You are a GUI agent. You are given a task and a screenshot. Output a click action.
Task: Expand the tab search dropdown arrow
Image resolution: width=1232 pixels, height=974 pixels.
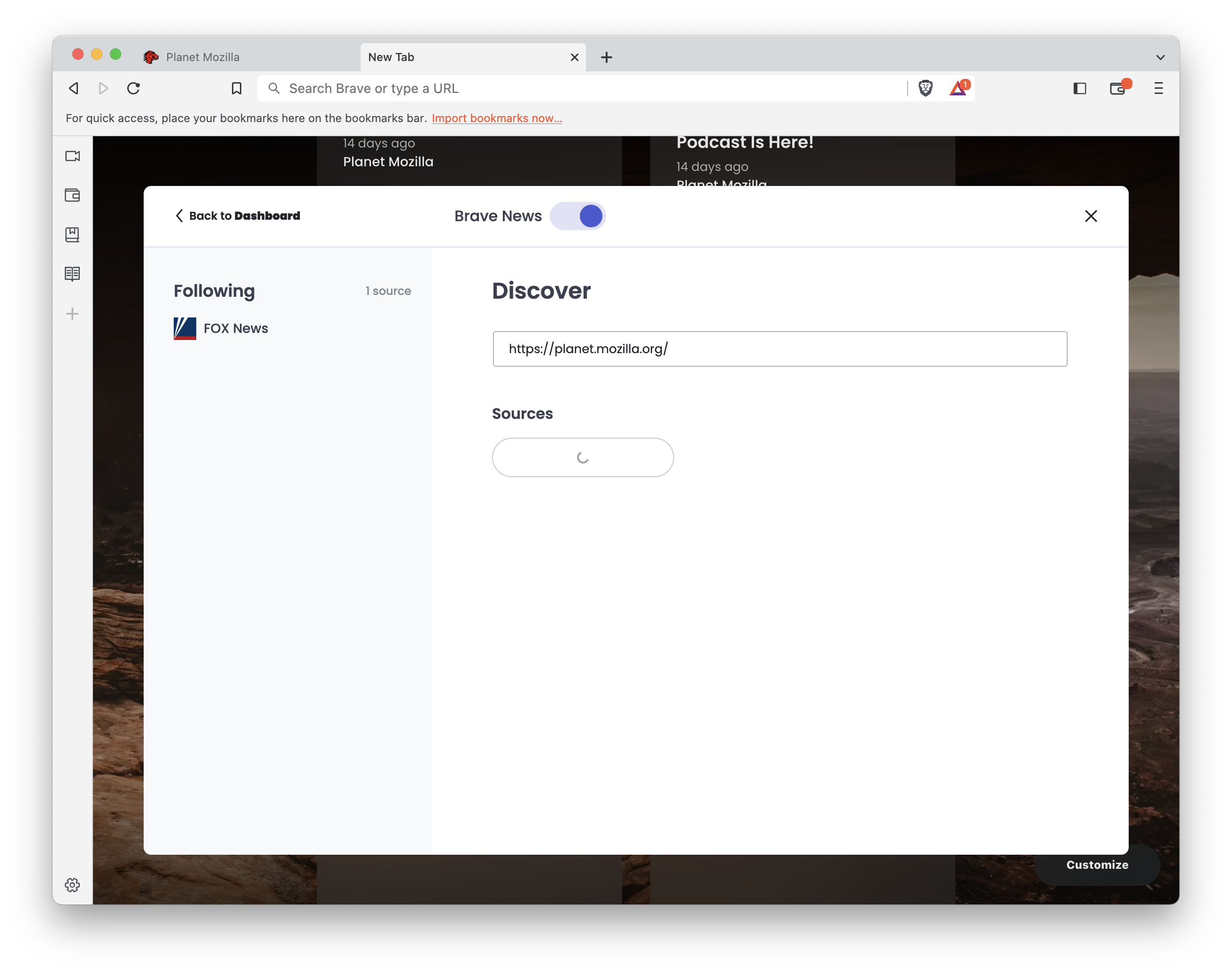(x=1160, y=57)
